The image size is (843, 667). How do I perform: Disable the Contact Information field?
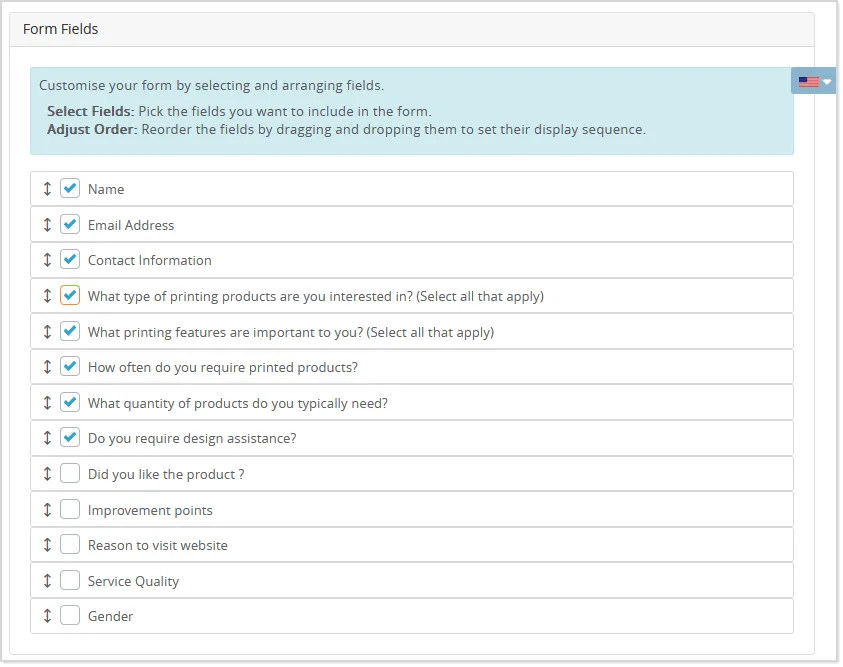click(70, 260)
